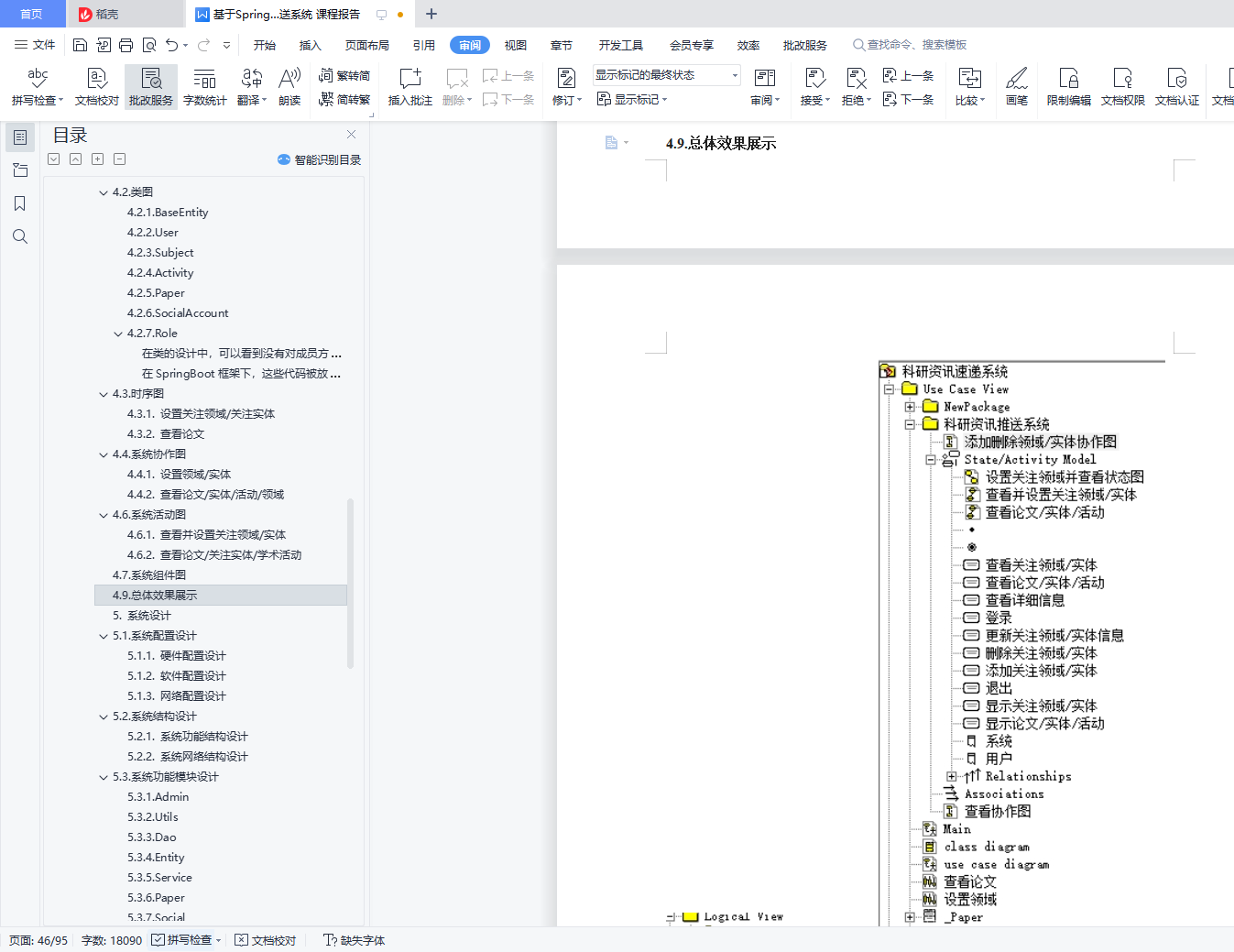Jump to 4.7.系统组件图 in the outline

coord(149,575)
